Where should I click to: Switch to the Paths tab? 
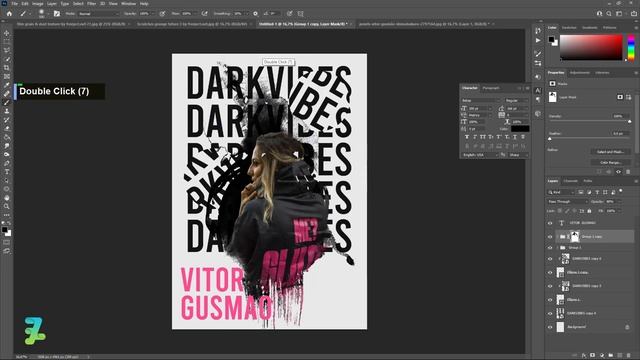tap(588, 181)
